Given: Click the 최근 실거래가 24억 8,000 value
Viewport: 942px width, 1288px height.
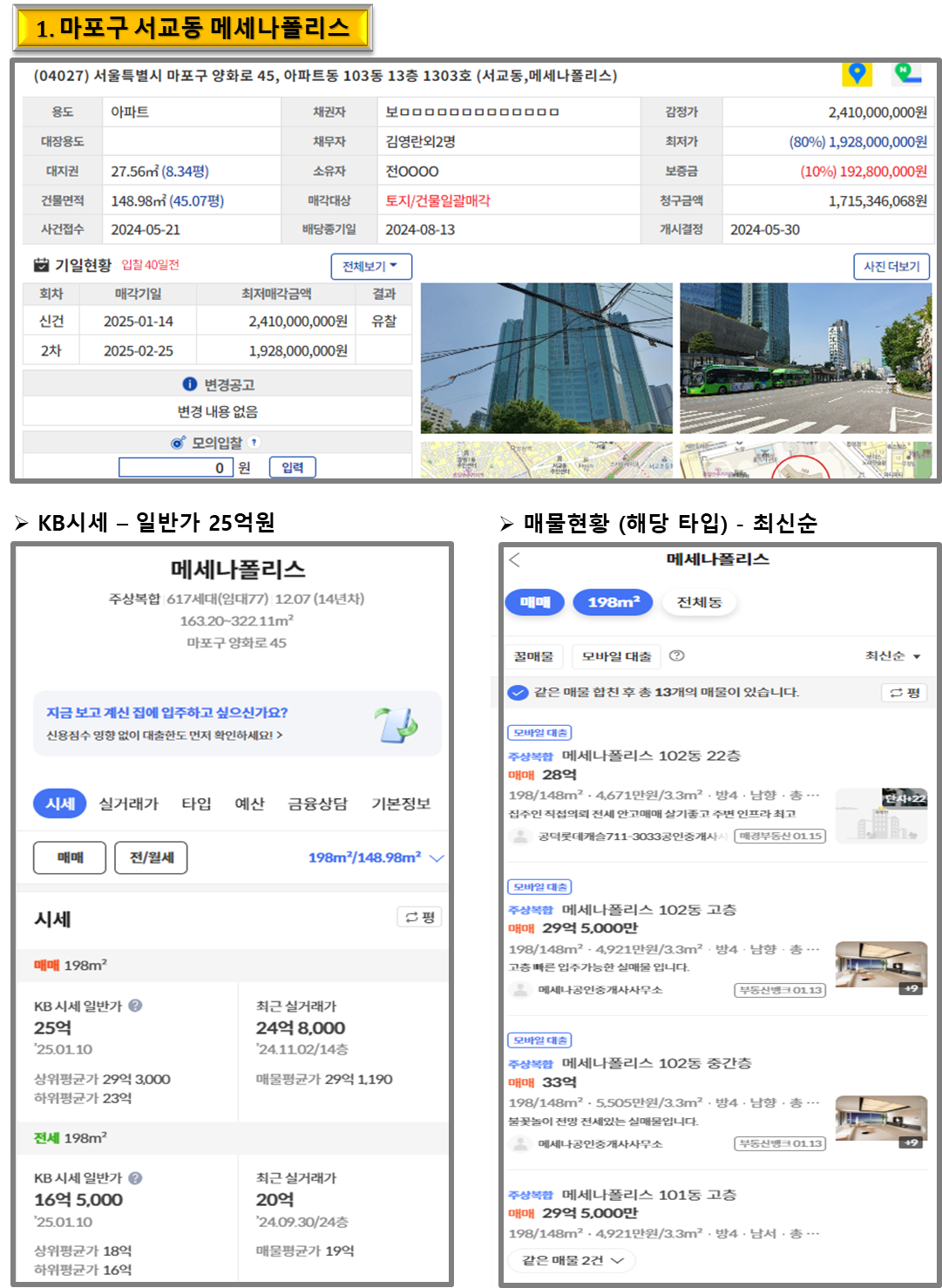Looking at the screenshot, I should (301, 1028).
